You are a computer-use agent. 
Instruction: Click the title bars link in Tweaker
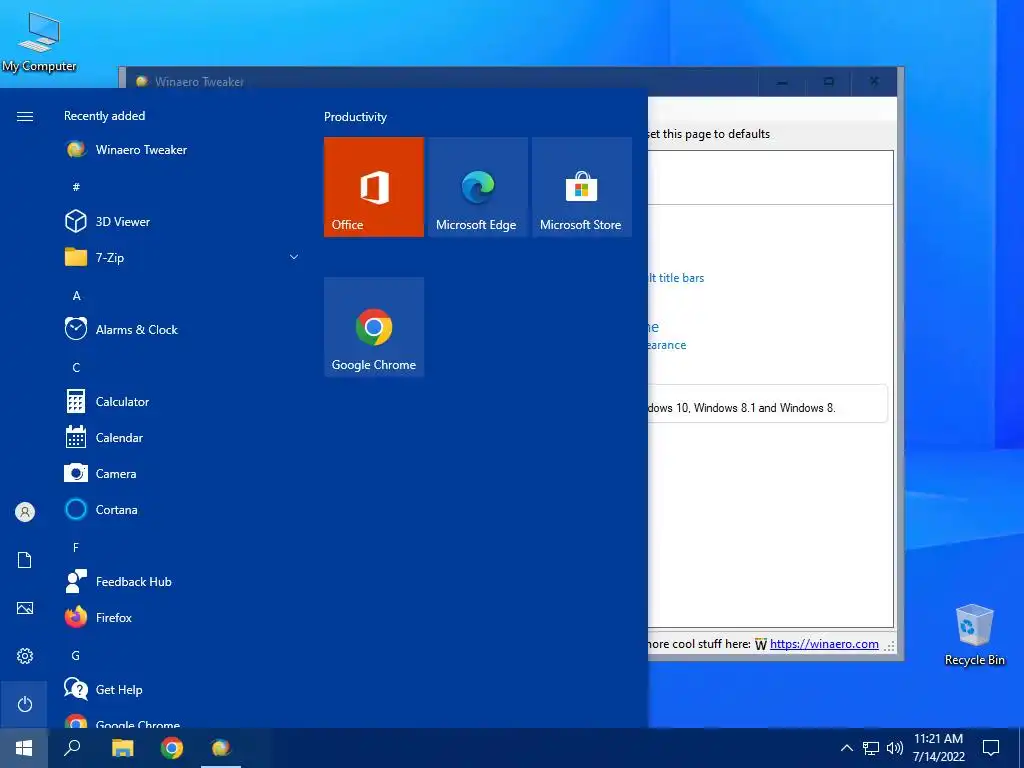(677, 278)
